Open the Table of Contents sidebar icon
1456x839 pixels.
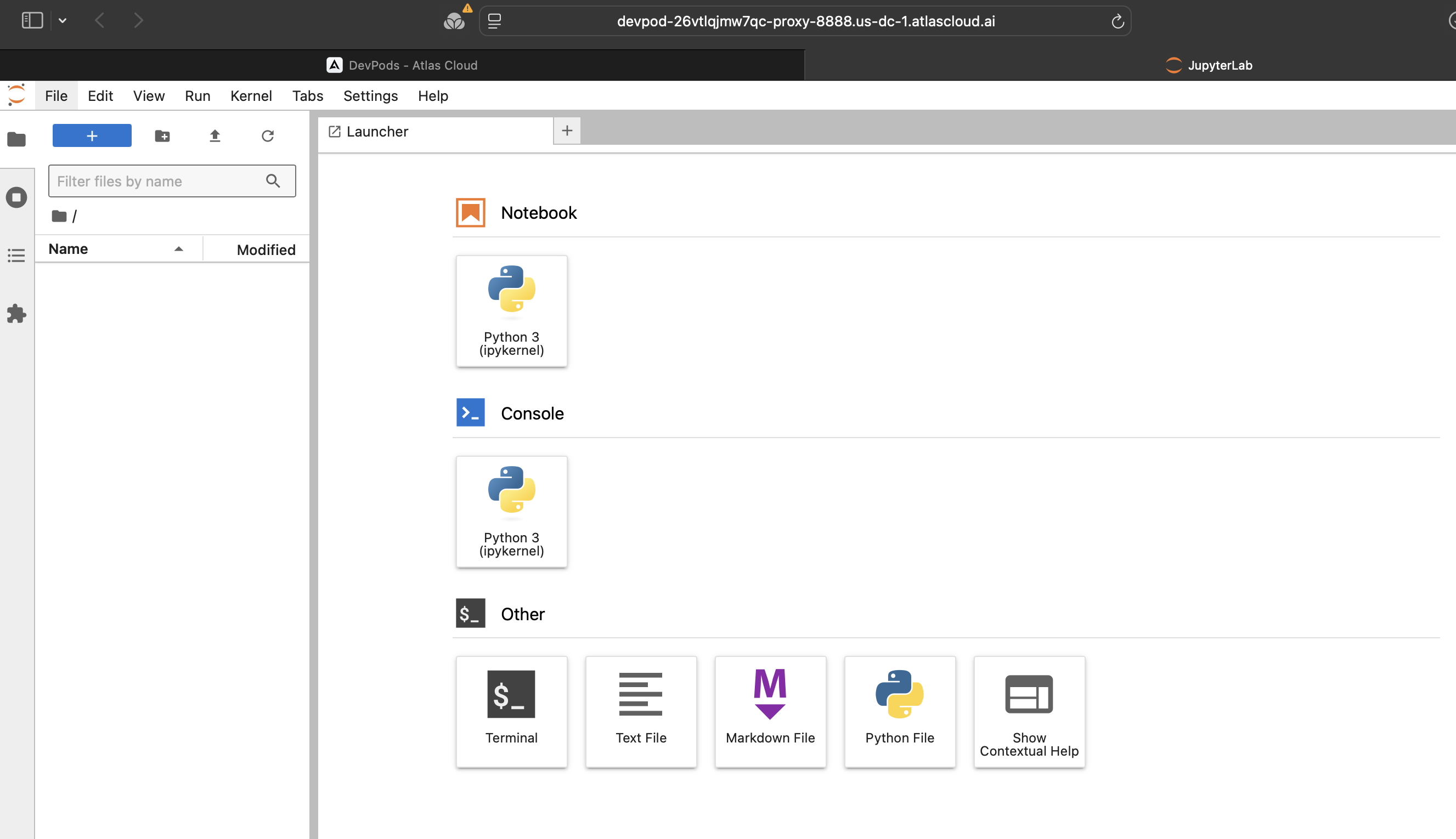pyautogui.click(x=16, y=256)
